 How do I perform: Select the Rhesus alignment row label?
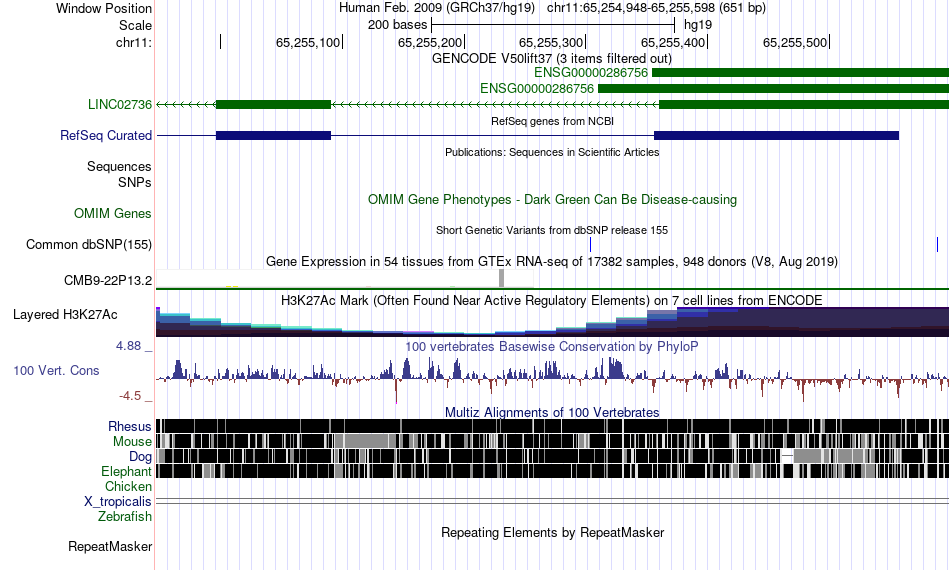(130, 426)
